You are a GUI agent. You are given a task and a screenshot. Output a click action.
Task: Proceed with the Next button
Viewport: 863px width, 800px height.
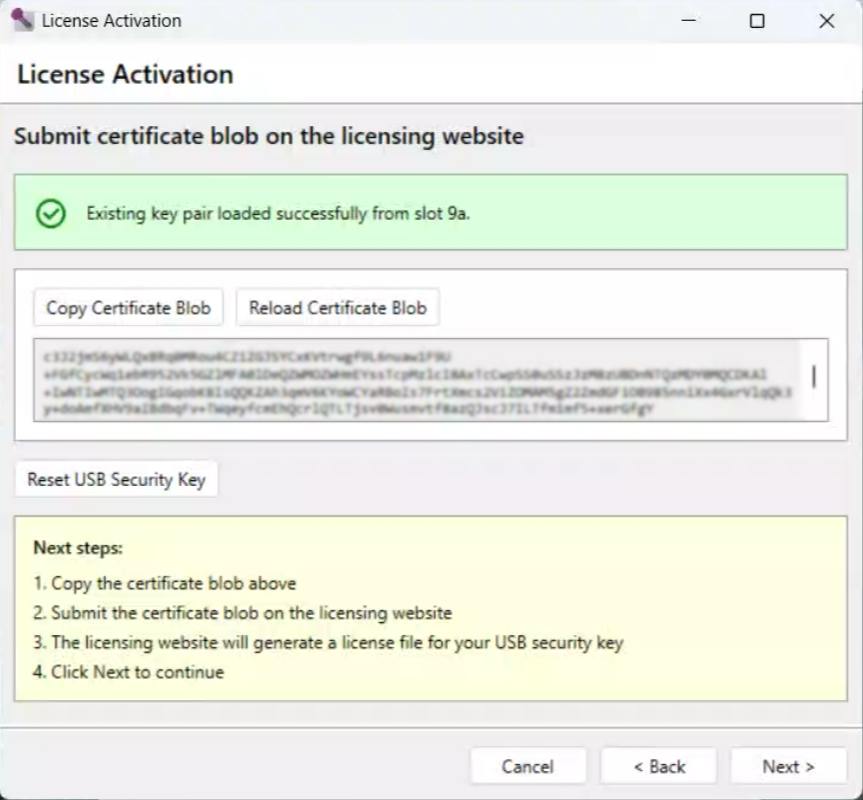click(x=788, y=766)
